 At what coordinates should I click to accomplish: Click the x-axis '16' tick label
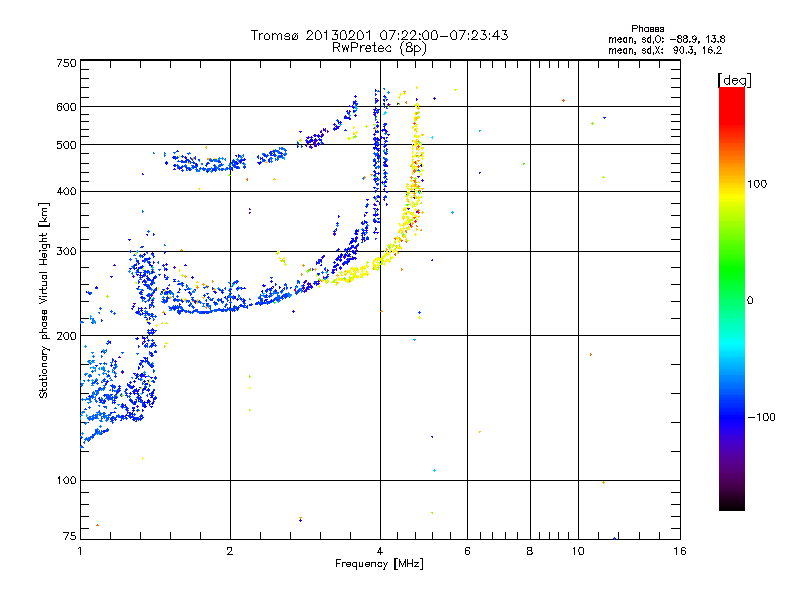(x=680, y=551)
